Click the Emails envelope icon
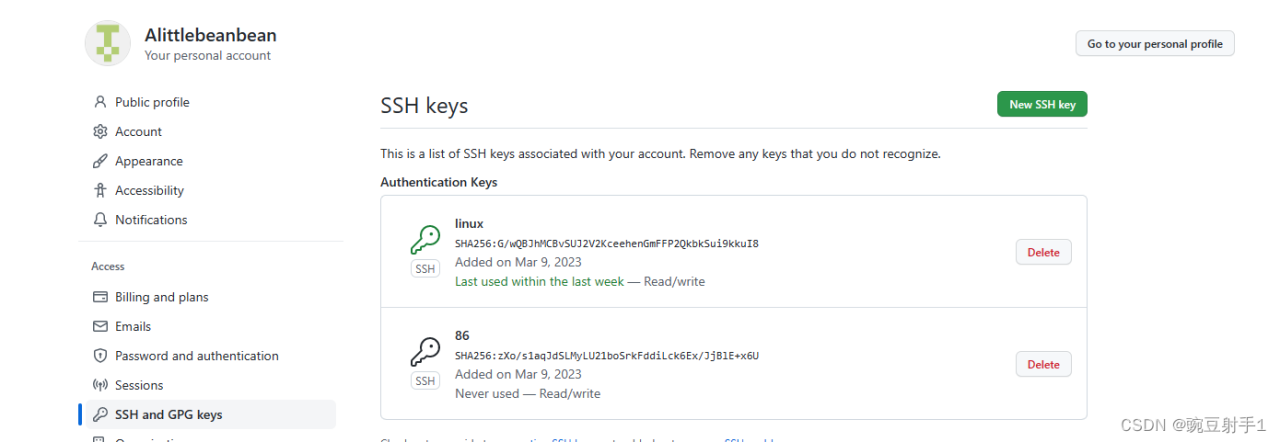The height and width of the screenshot is (442, 1280). [100, 327]
